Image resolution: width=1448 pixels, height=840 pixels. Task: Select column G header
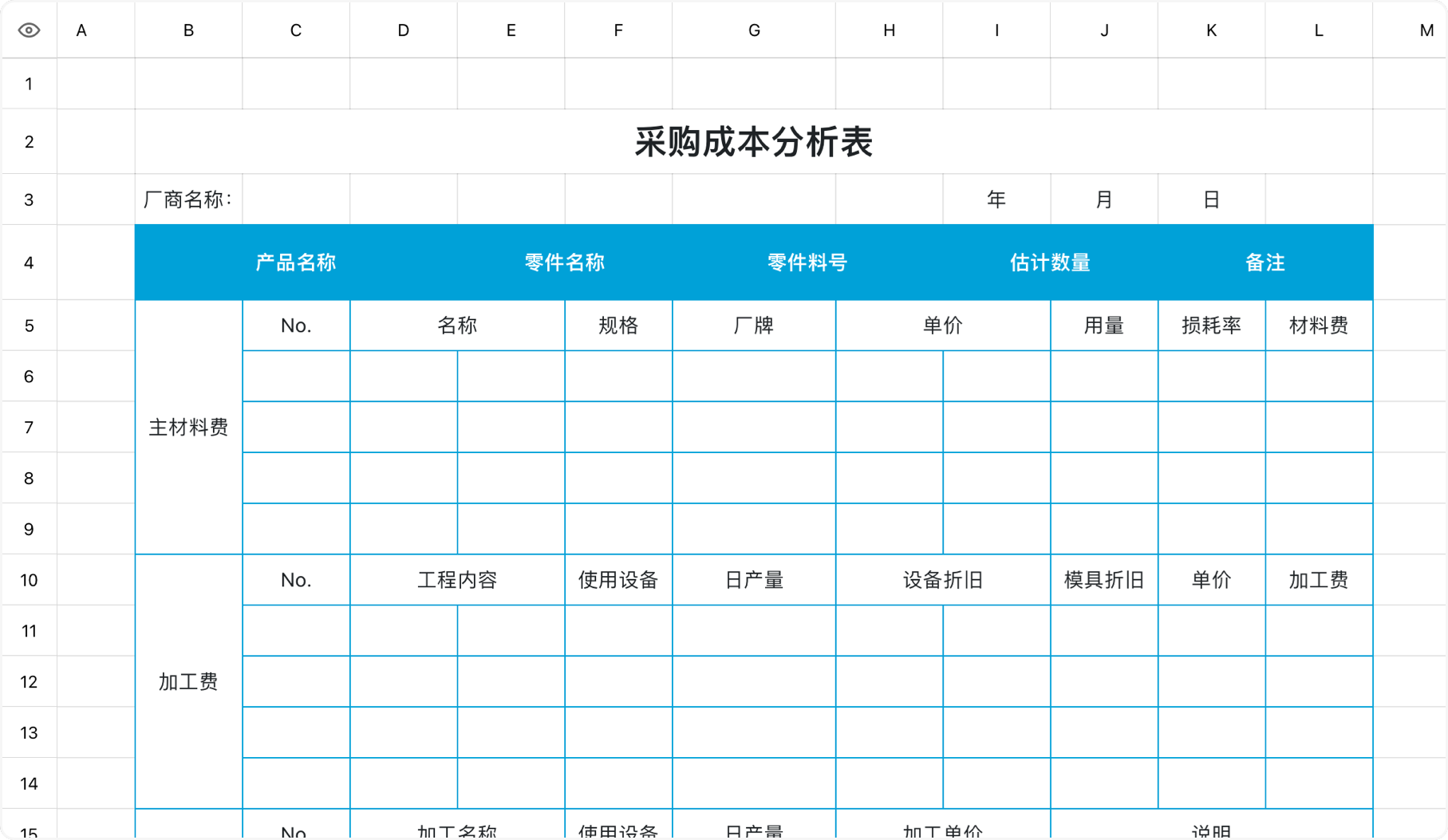[x=754, y=30]
